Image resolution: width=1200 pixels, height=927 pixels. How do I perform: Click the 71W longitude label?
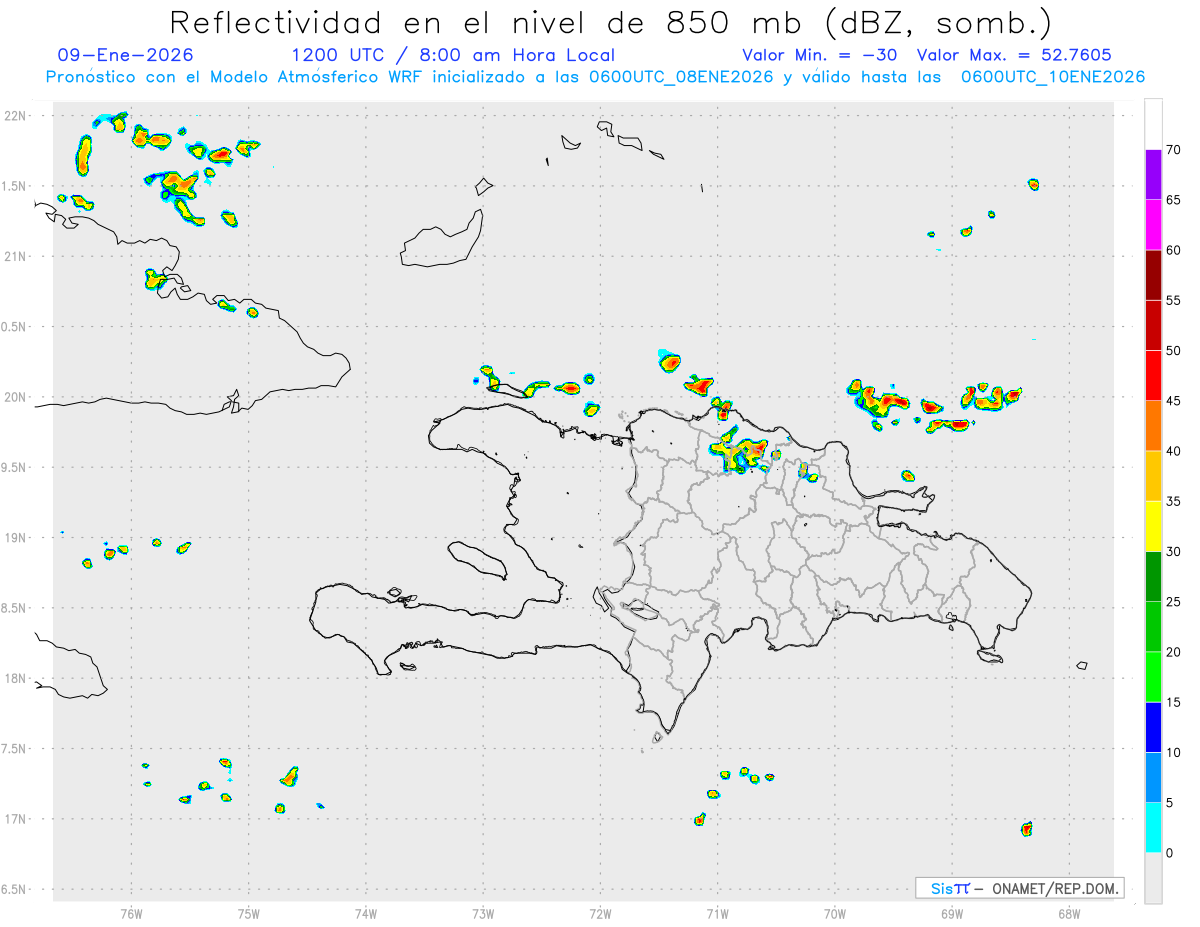(x=717, y=912)
